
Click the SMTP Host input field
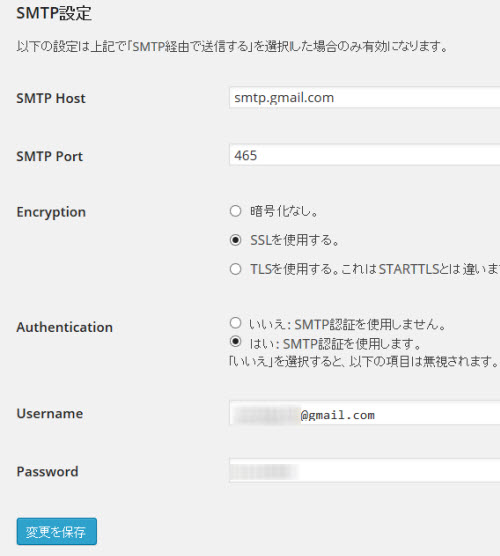tap(365, 97)
